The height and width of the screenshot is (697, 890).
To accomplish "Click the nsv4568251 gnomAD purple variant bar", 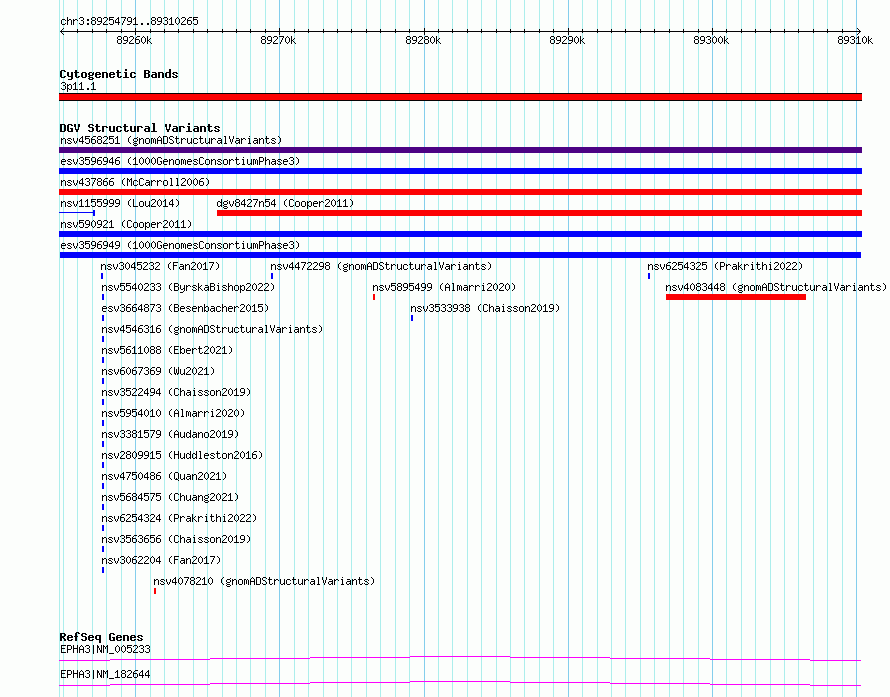I will [460, 150].
